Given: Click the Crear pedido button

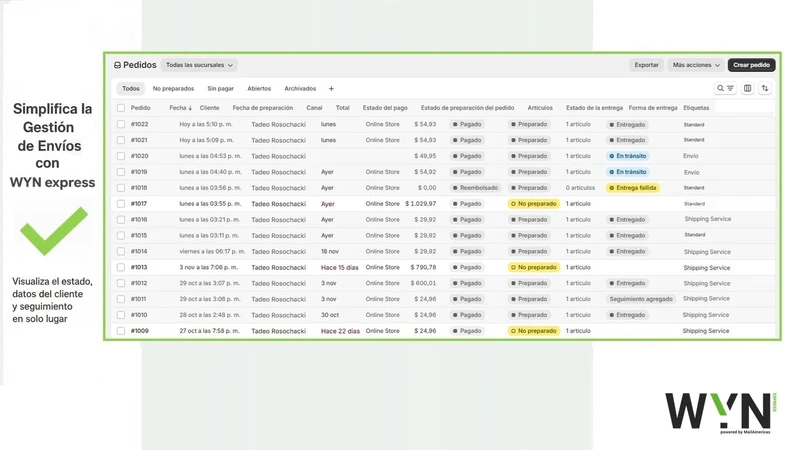Looking at the screenshot, I should [x=752, y=65].
